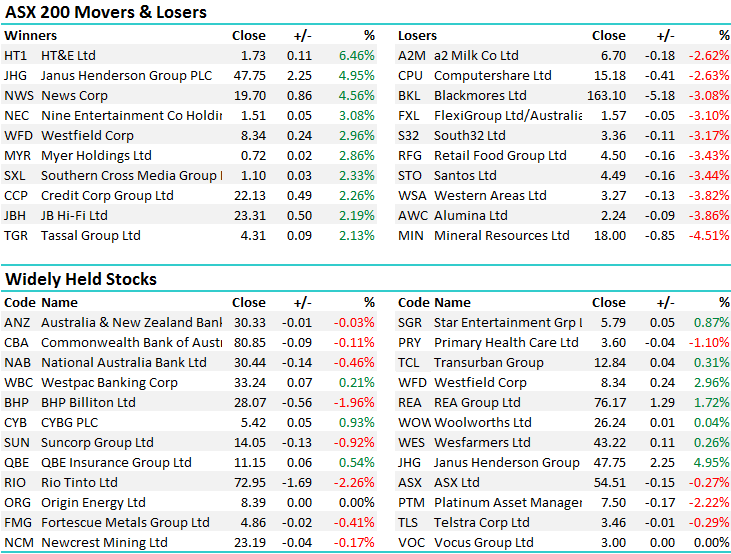731x554 pixels.
Task: Open Telstra Corp Ltd entry
Action: coord(482,522)
